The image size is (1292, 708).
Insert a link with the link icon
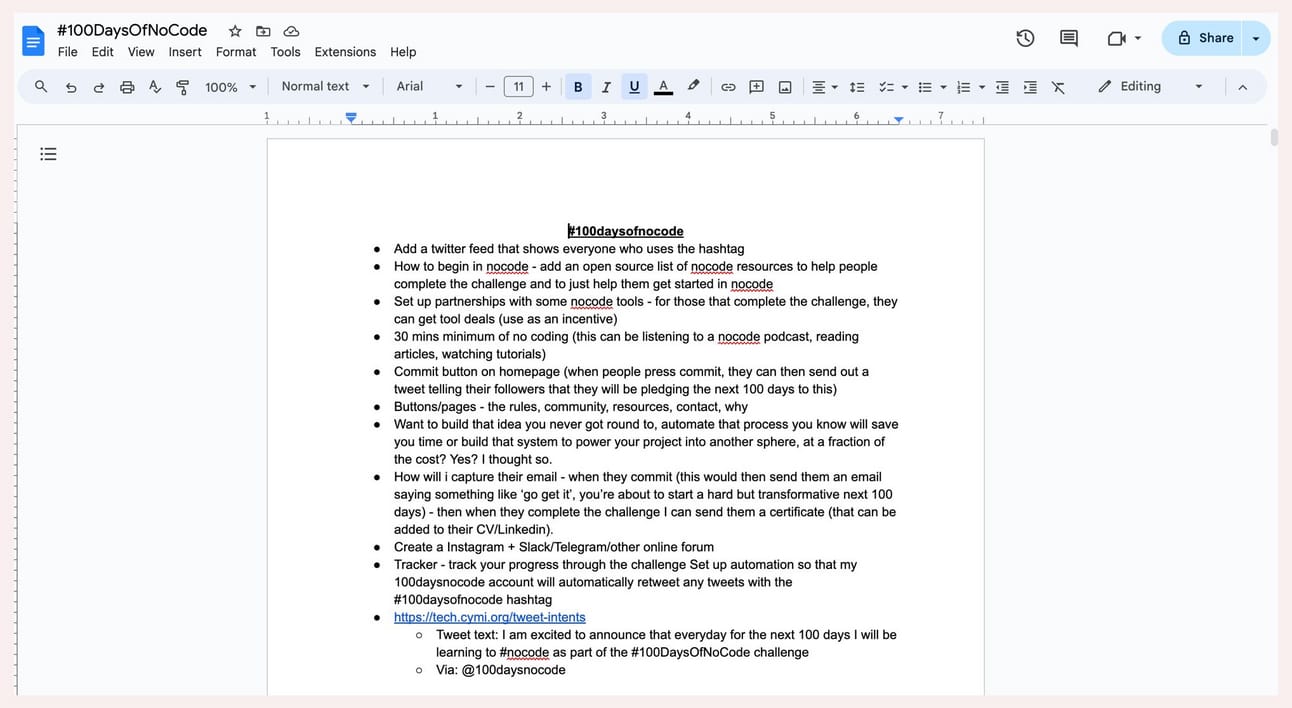click(728, 87)
